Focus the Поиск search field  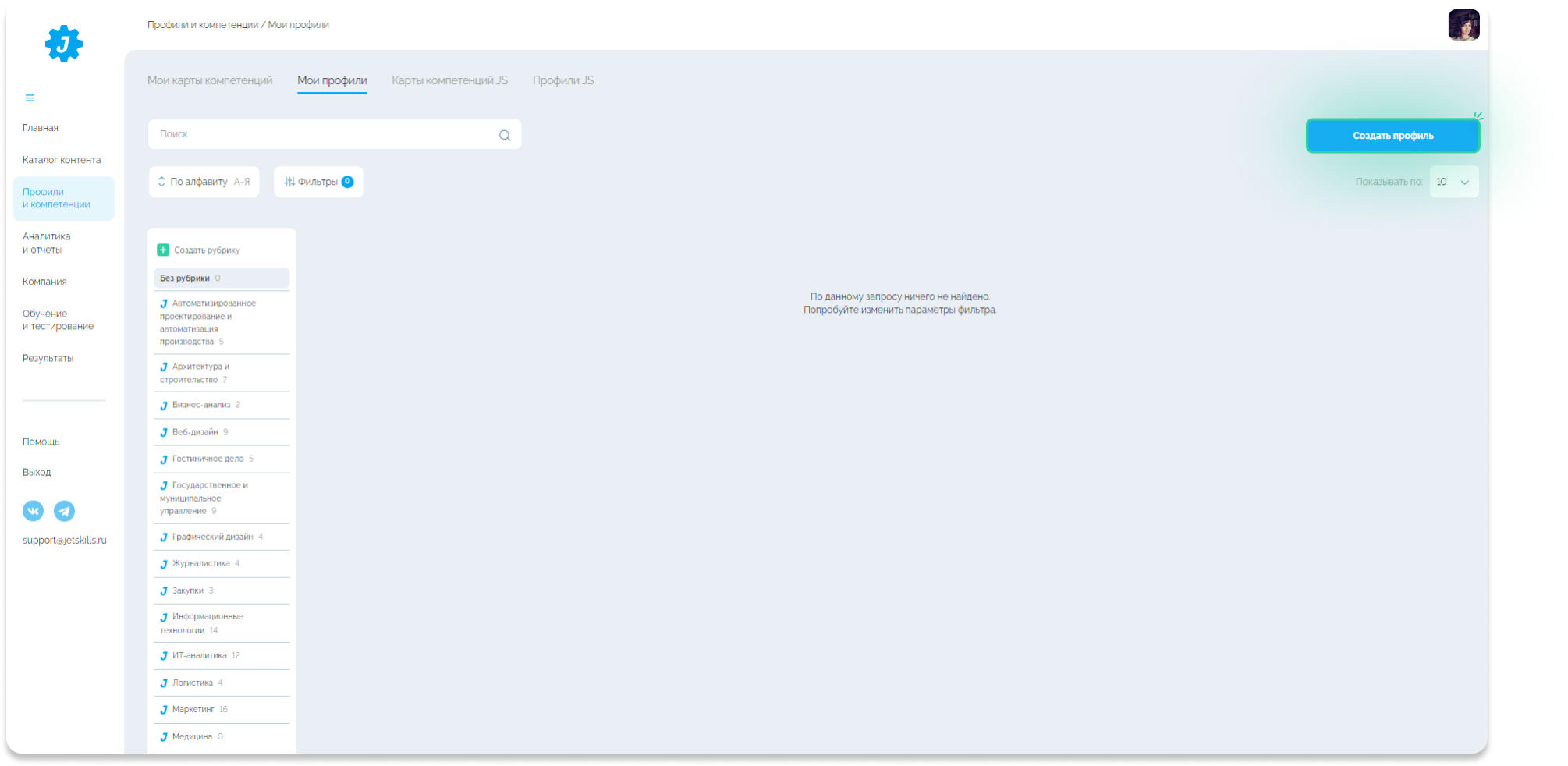[x=335, y=134]
